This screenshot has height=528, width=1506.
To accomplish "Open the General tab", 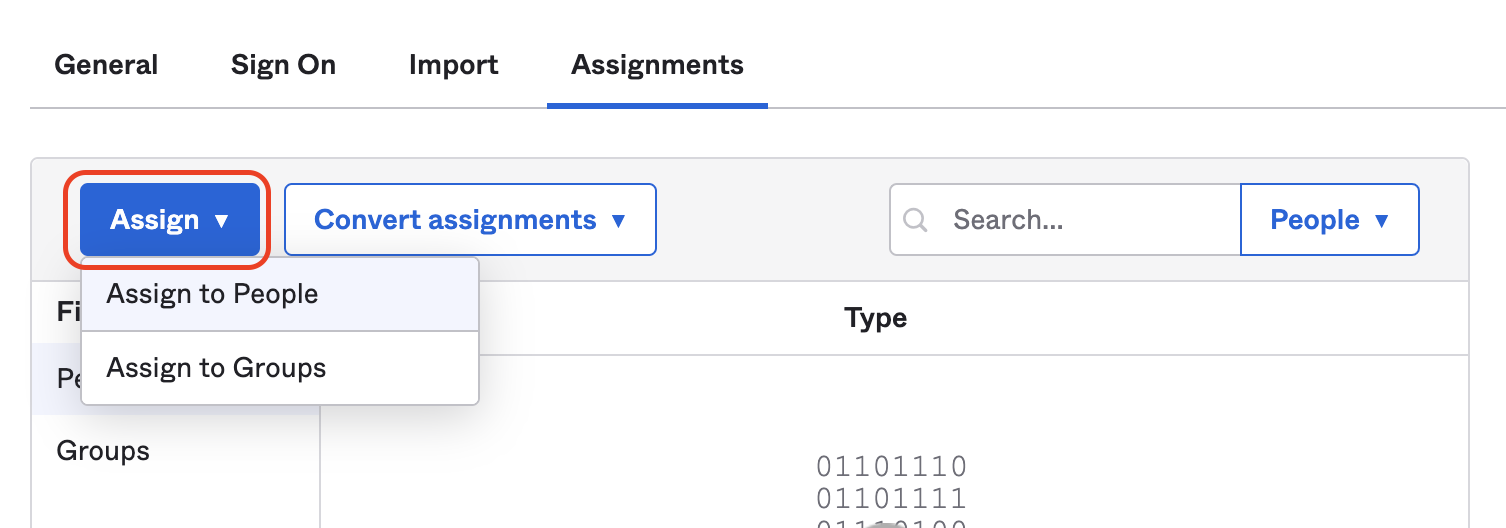I will click(106, 66).
